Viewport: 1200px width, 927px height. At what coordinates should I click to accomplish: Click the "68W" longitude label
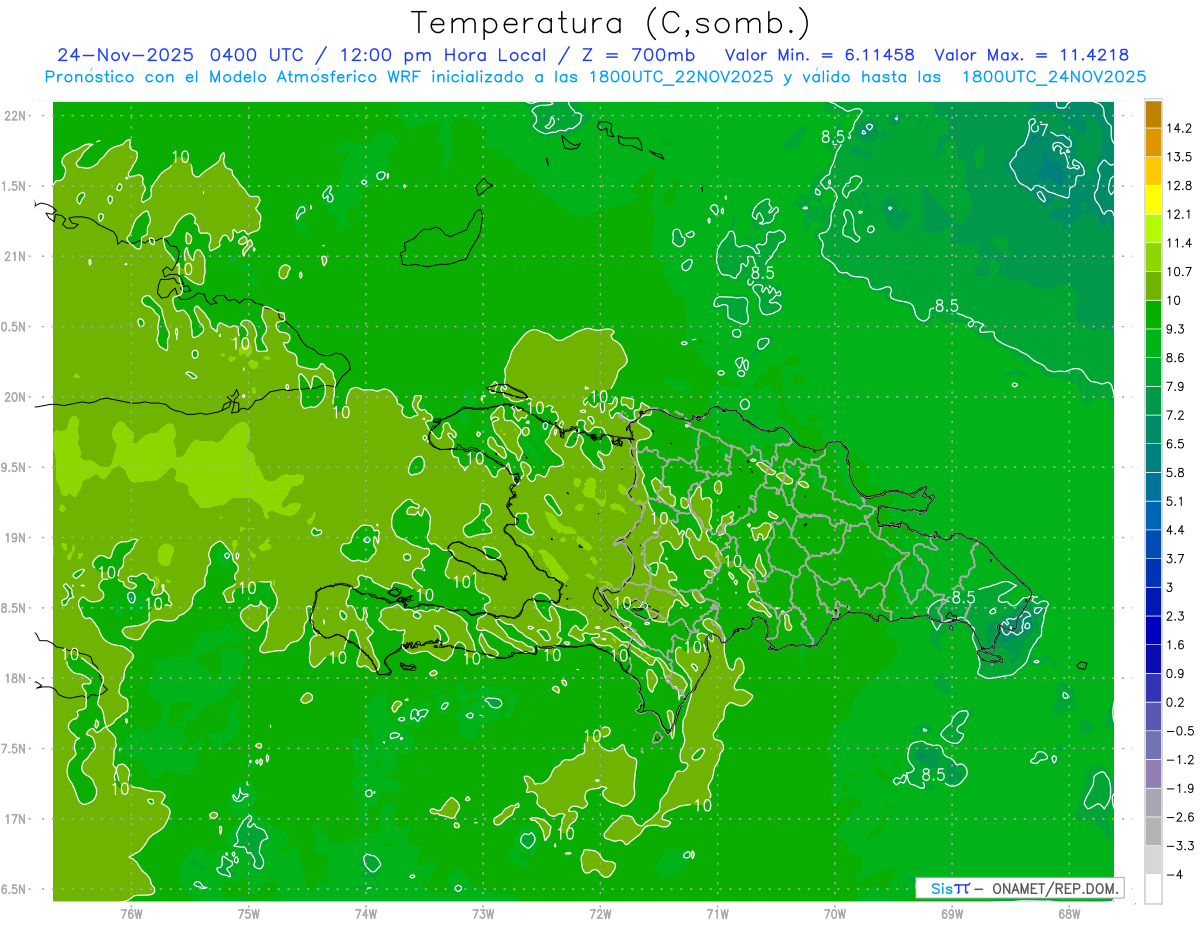(x=1068, y=914)
